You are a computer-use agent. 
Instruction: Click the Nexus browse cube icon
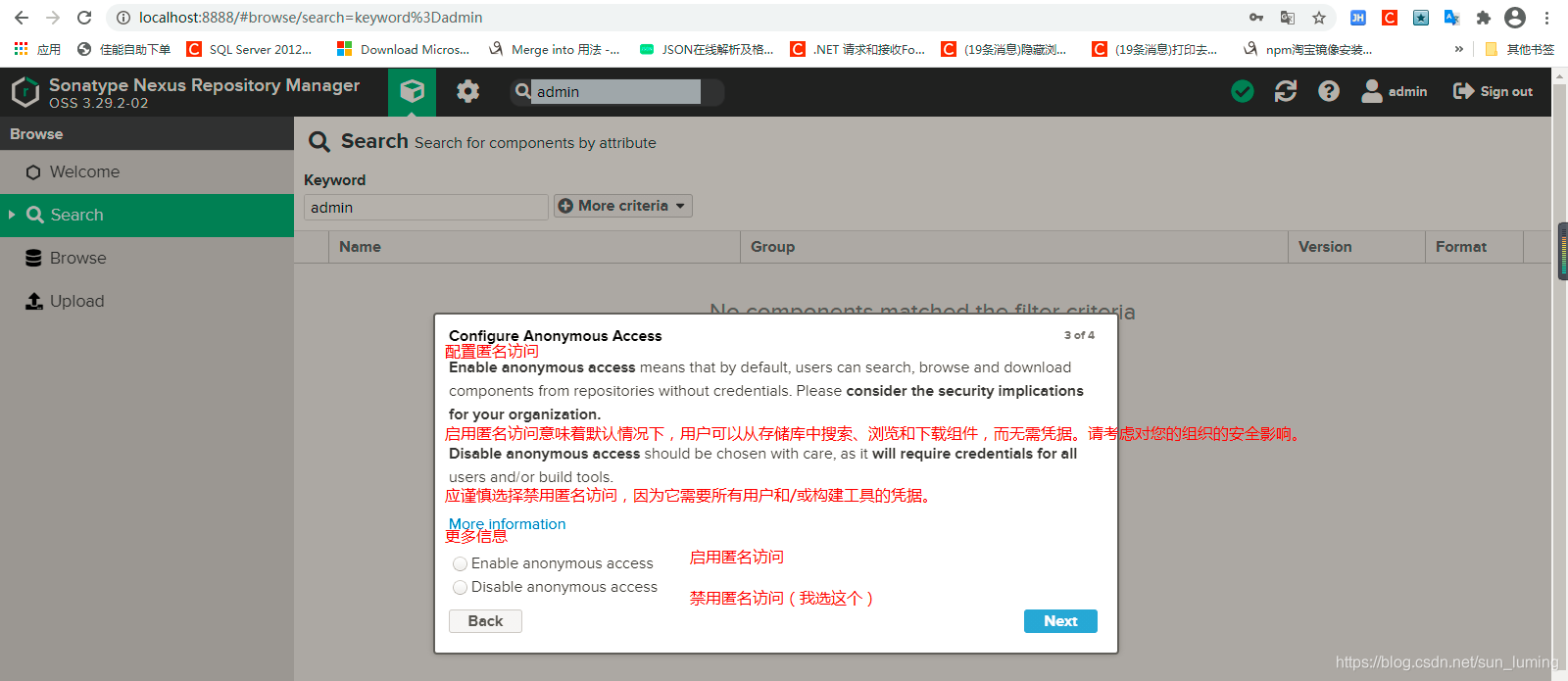(x=413, y=92)
